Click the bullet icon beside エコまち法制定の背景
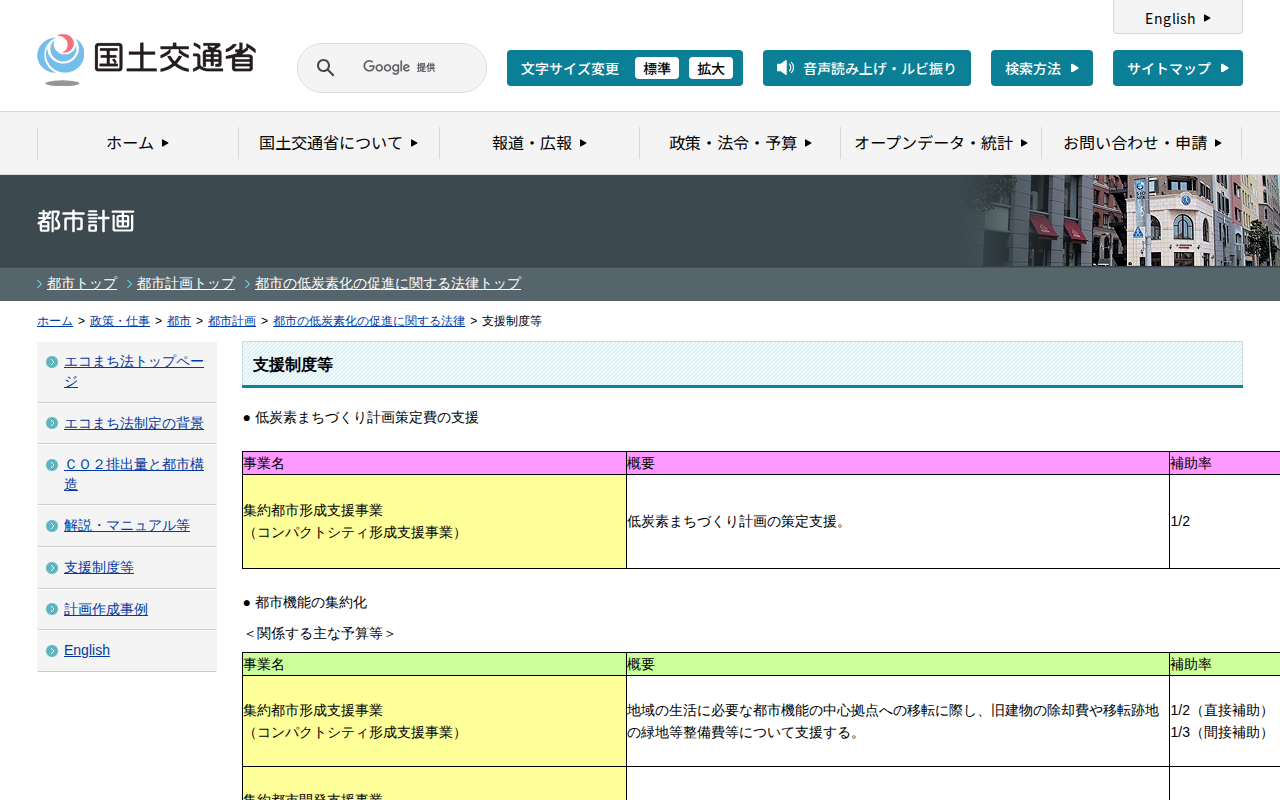The width and height of the screenshot is (1280, 800). [x=52, y=423]
